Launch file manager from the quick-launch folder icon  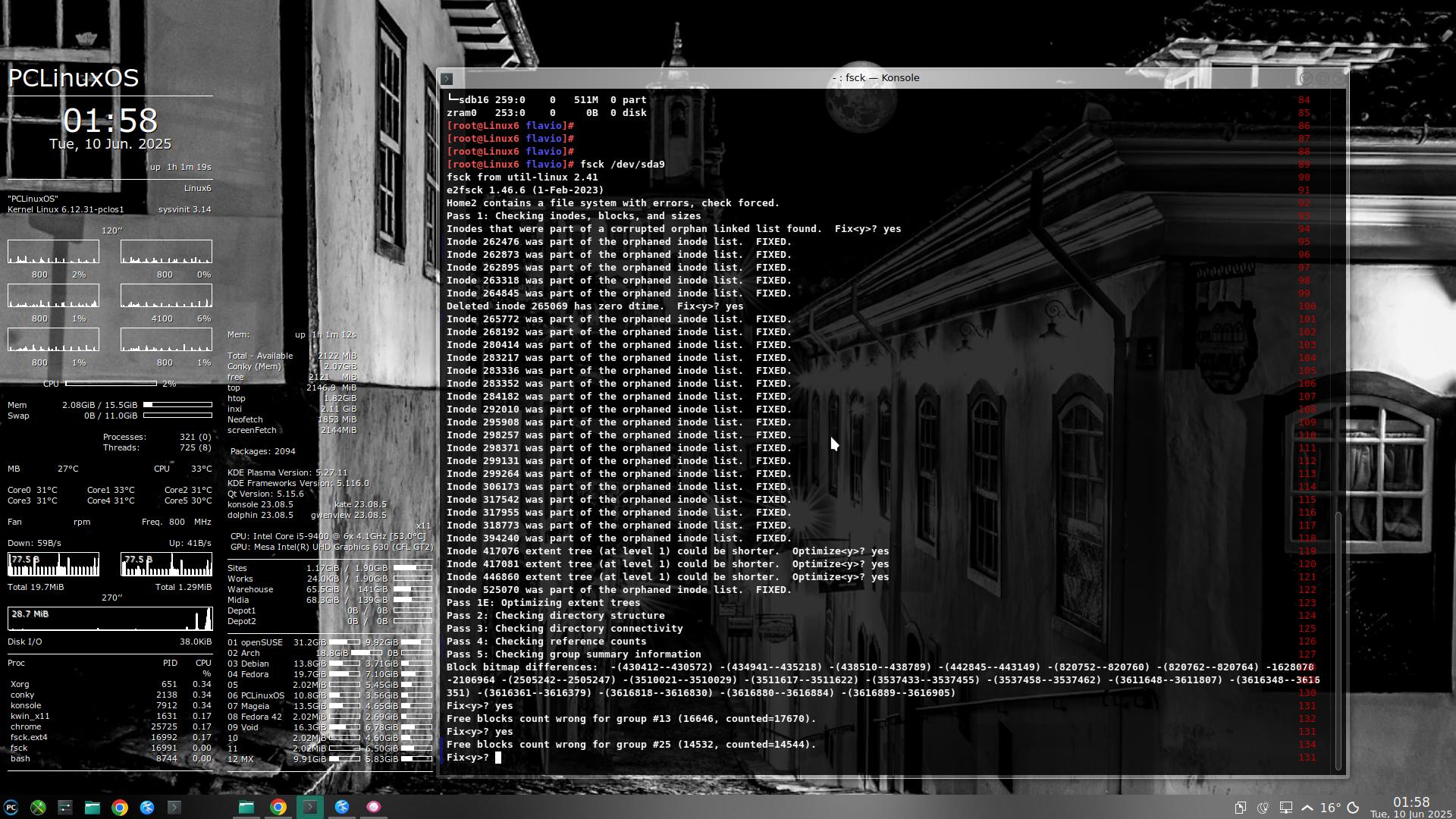[x=93, y=808]
